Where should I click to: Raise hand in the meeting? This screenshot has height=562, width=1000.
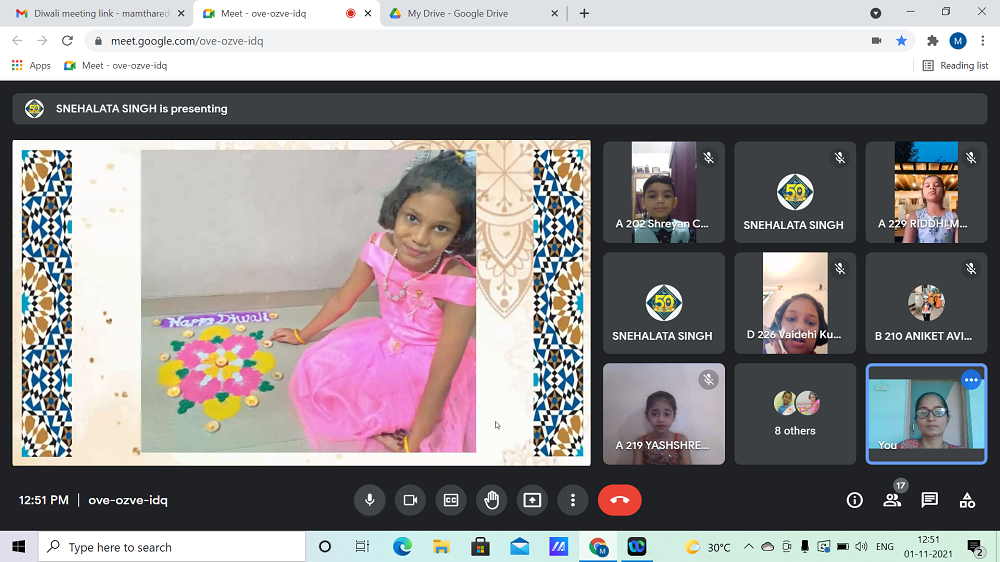click(x=491, y=500)
